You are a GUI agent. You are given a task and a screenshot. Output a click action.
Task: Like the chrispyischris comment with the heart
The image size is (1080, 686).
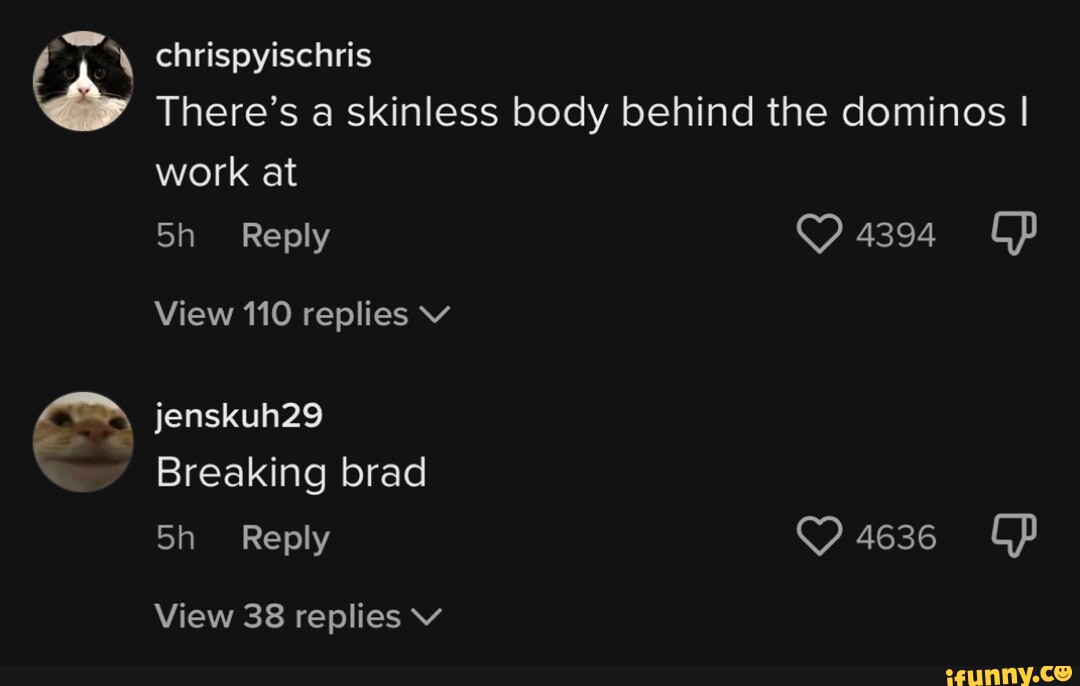pyautogui.click(x=819, y=236)
